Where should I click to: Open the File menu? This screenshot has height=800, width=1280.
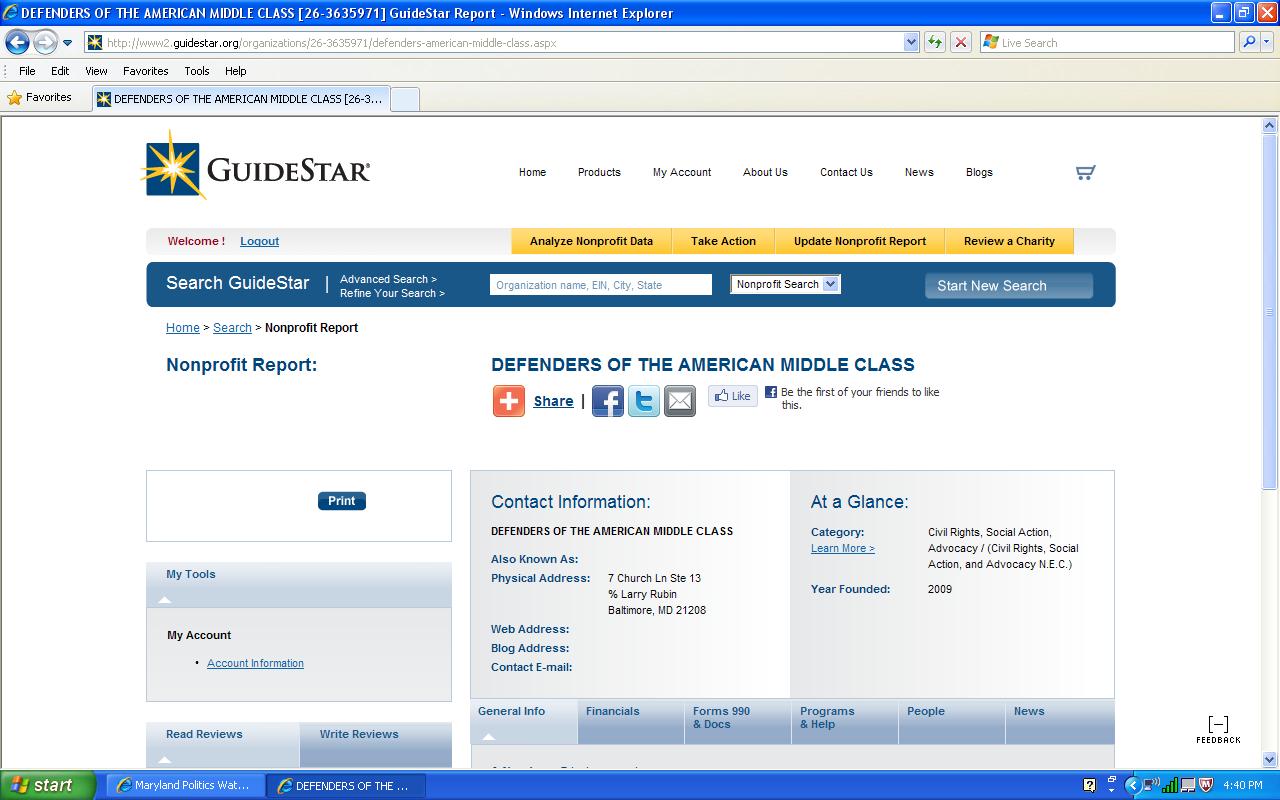click(x=27, y=71)
